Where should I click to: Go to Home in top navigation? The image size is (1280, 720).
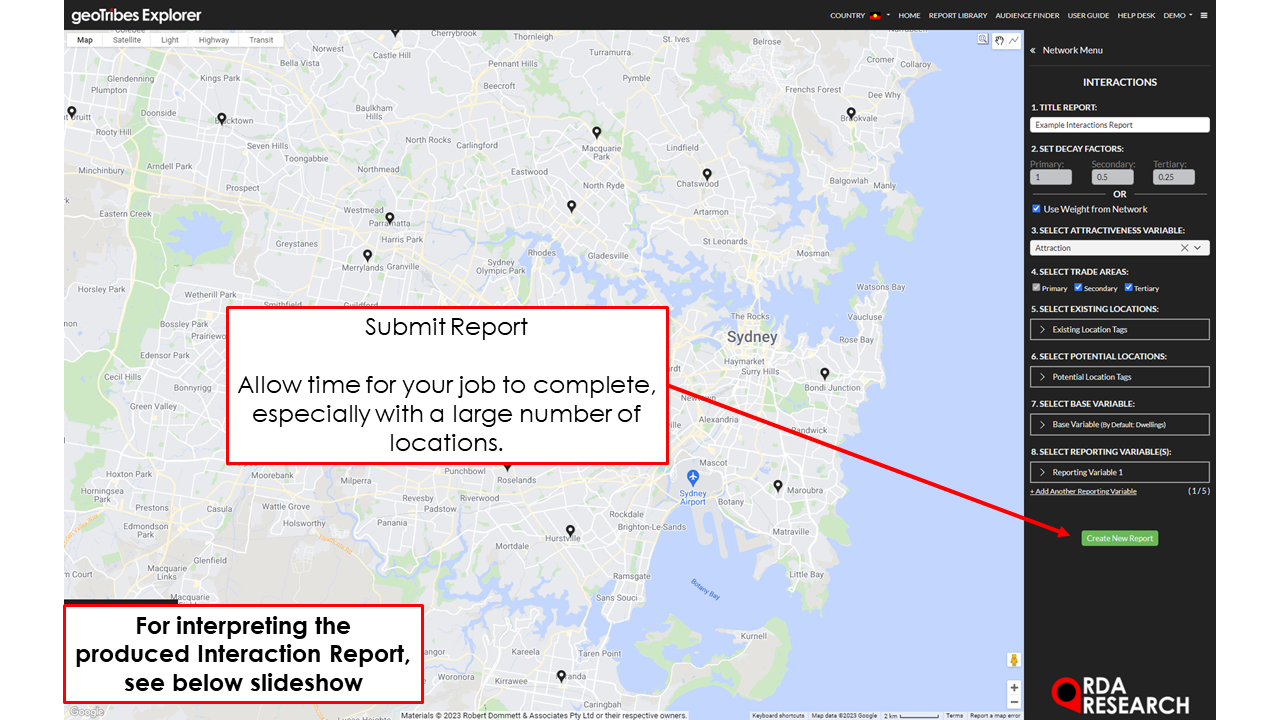(x=909, y=16)
